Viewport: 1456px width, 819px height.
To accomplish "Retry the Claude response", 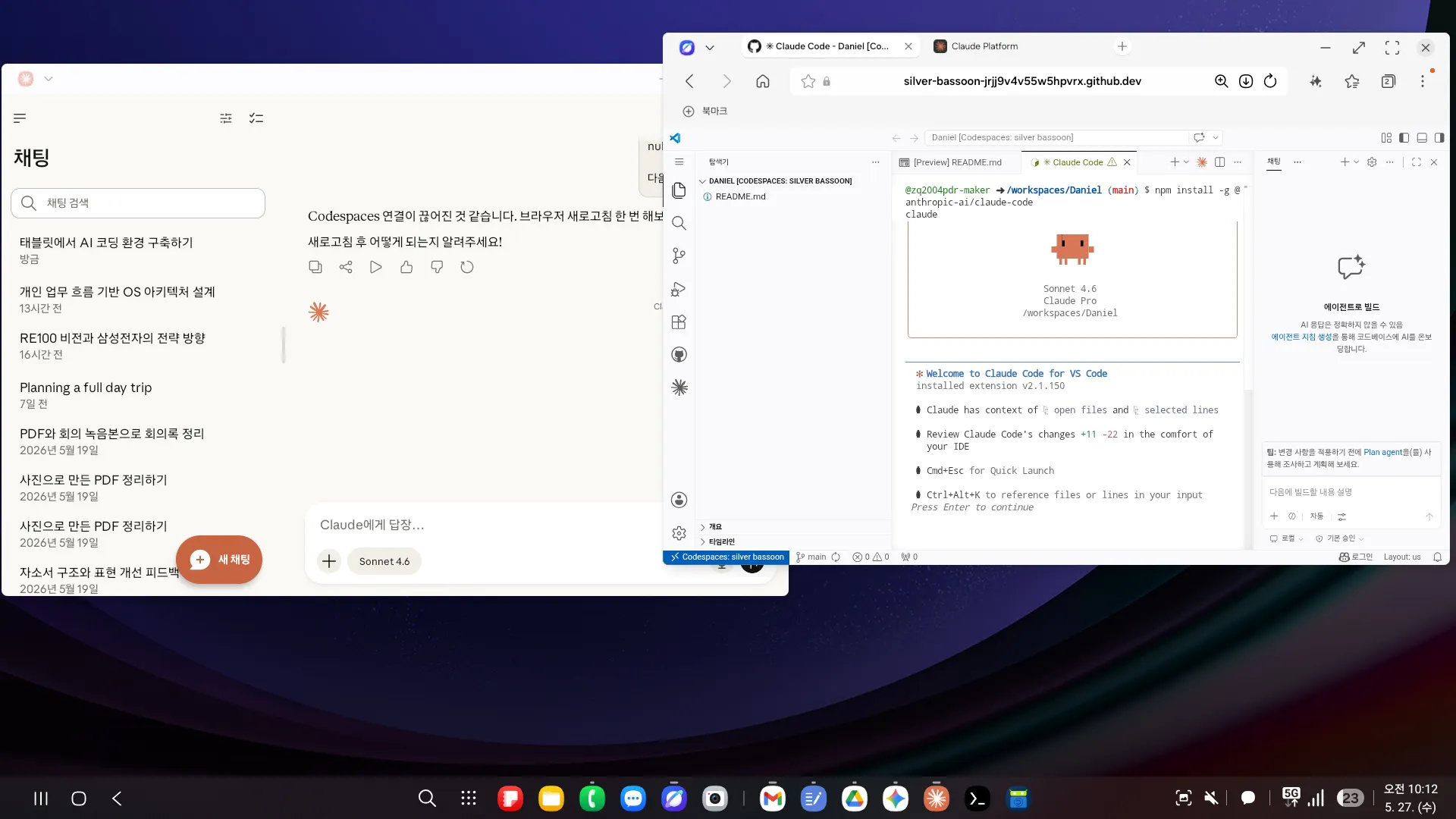I will (x=467, y=267).
